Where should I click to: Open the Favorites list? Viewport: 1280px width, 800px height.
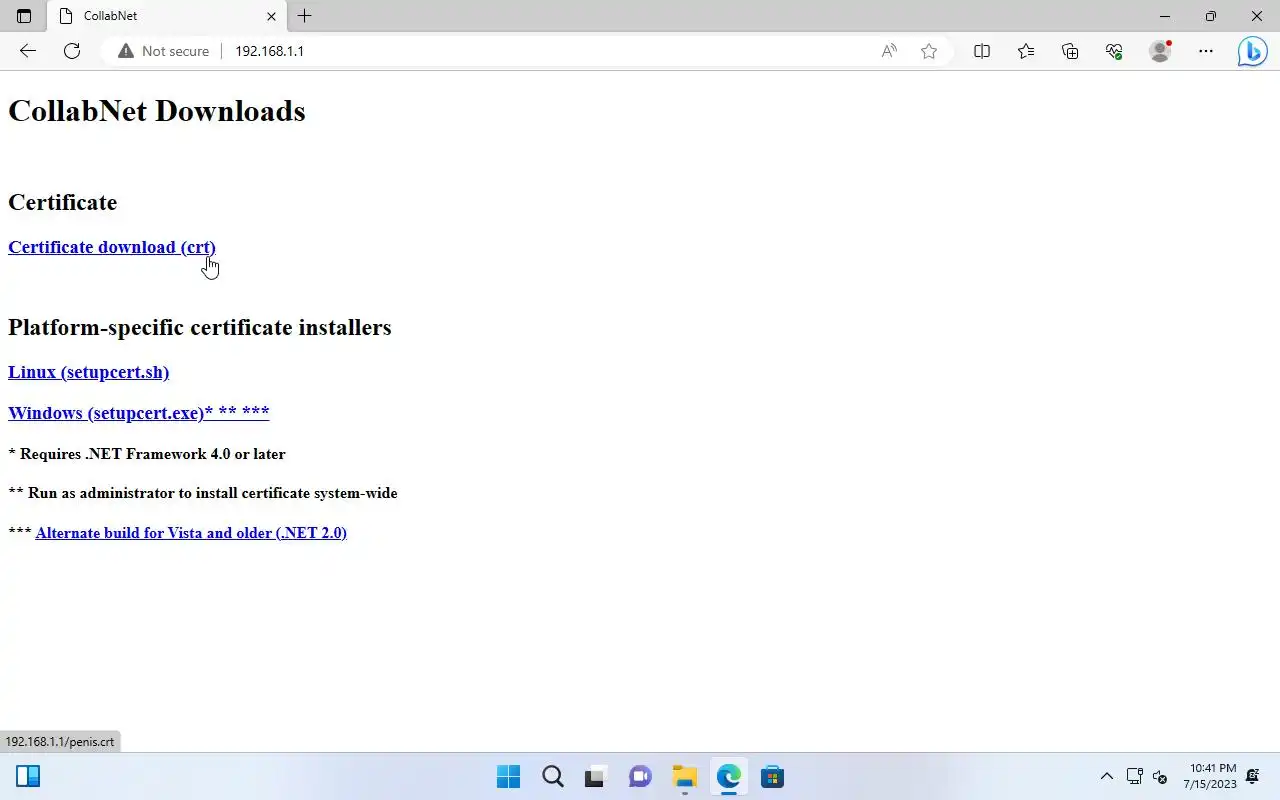coord(1026,51)
